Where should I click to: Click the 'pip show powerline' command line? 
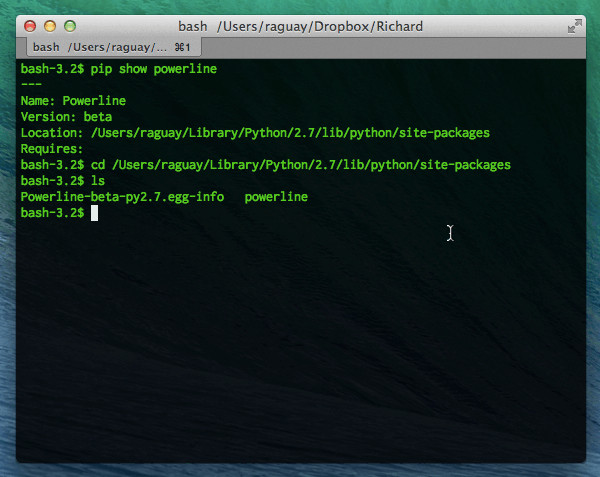(x=119, y=69)
